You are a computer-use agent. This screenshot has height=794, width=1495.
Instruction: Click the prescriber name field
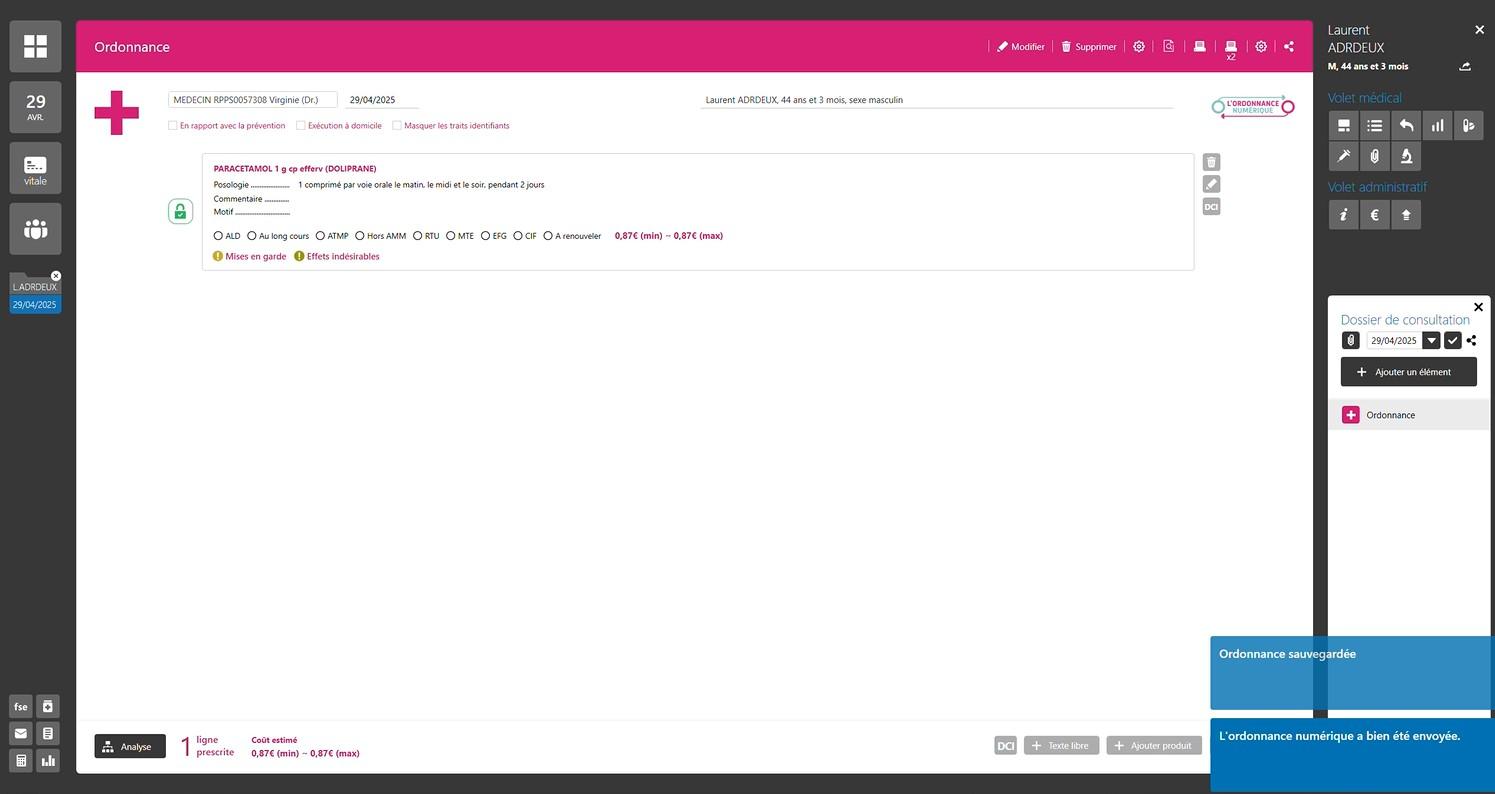click(252, 100)
